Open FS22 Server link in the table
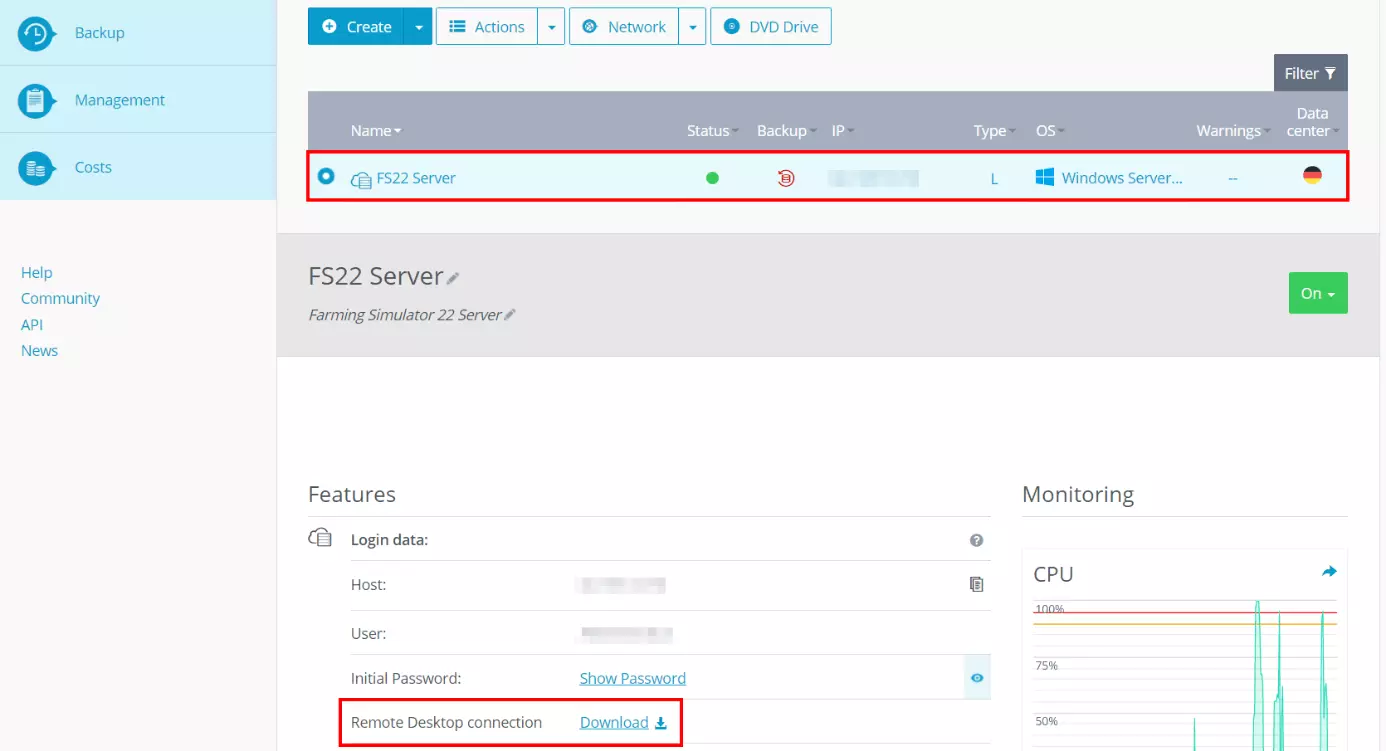This screenshot has height=751, width=1386. tap(416, 178)
